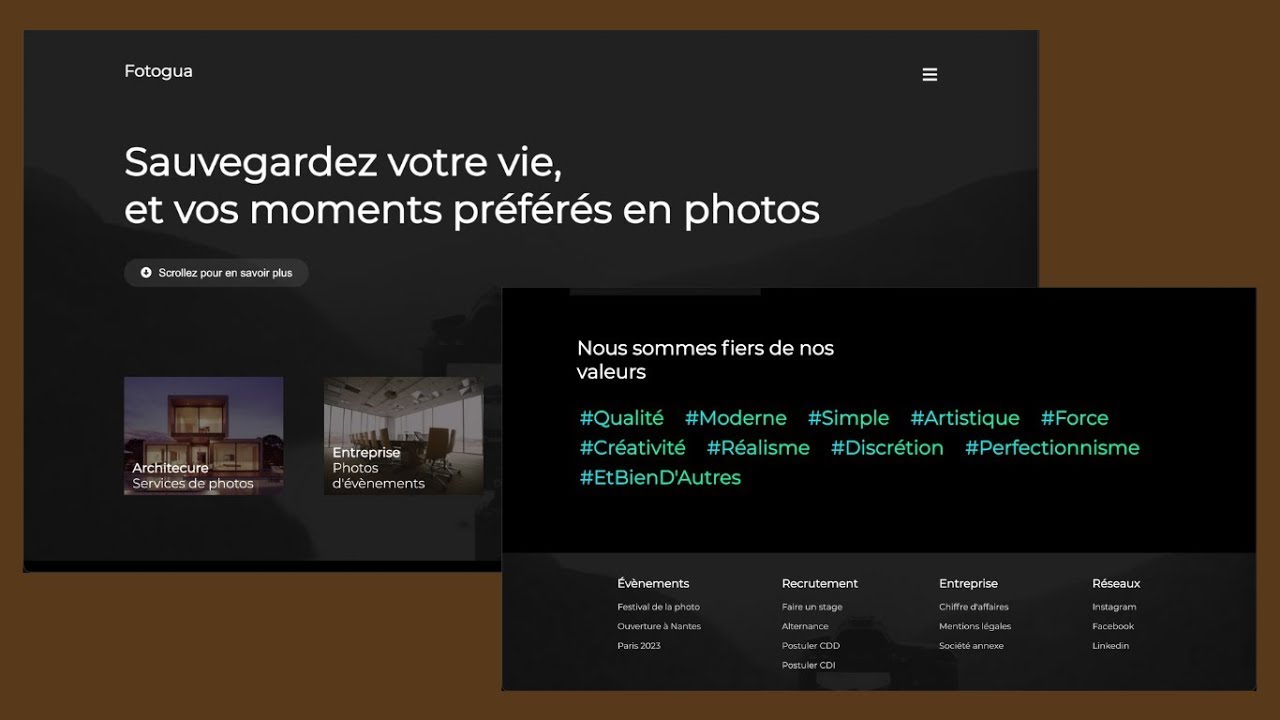Image resolution: width=1280 pixels, height=720 pixels.
Task: Open the Instagram footer link
Action: [x=1114, y=607]
